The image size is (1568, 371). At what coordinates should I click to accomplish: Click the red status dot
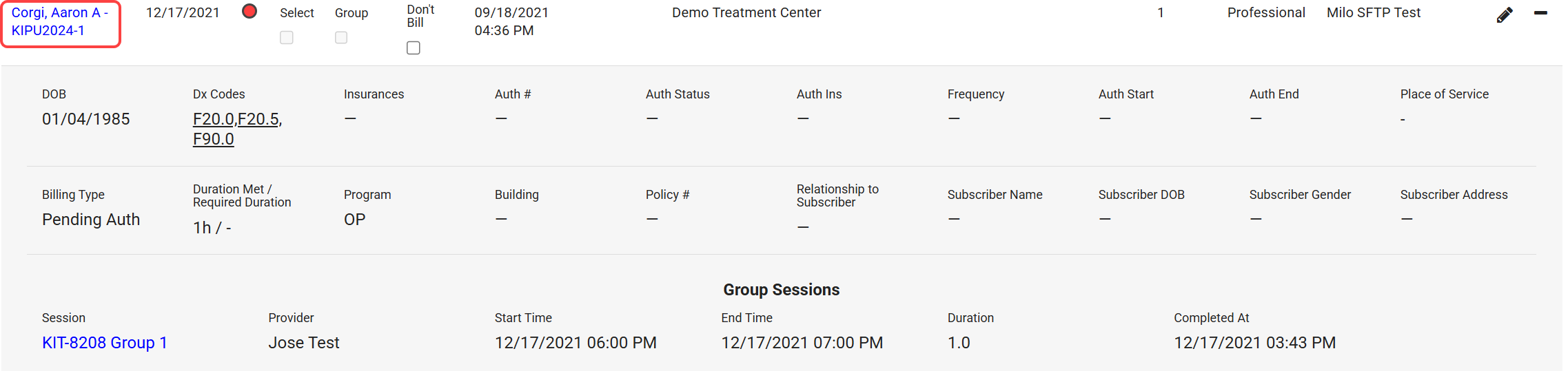[x=250, y=12]
